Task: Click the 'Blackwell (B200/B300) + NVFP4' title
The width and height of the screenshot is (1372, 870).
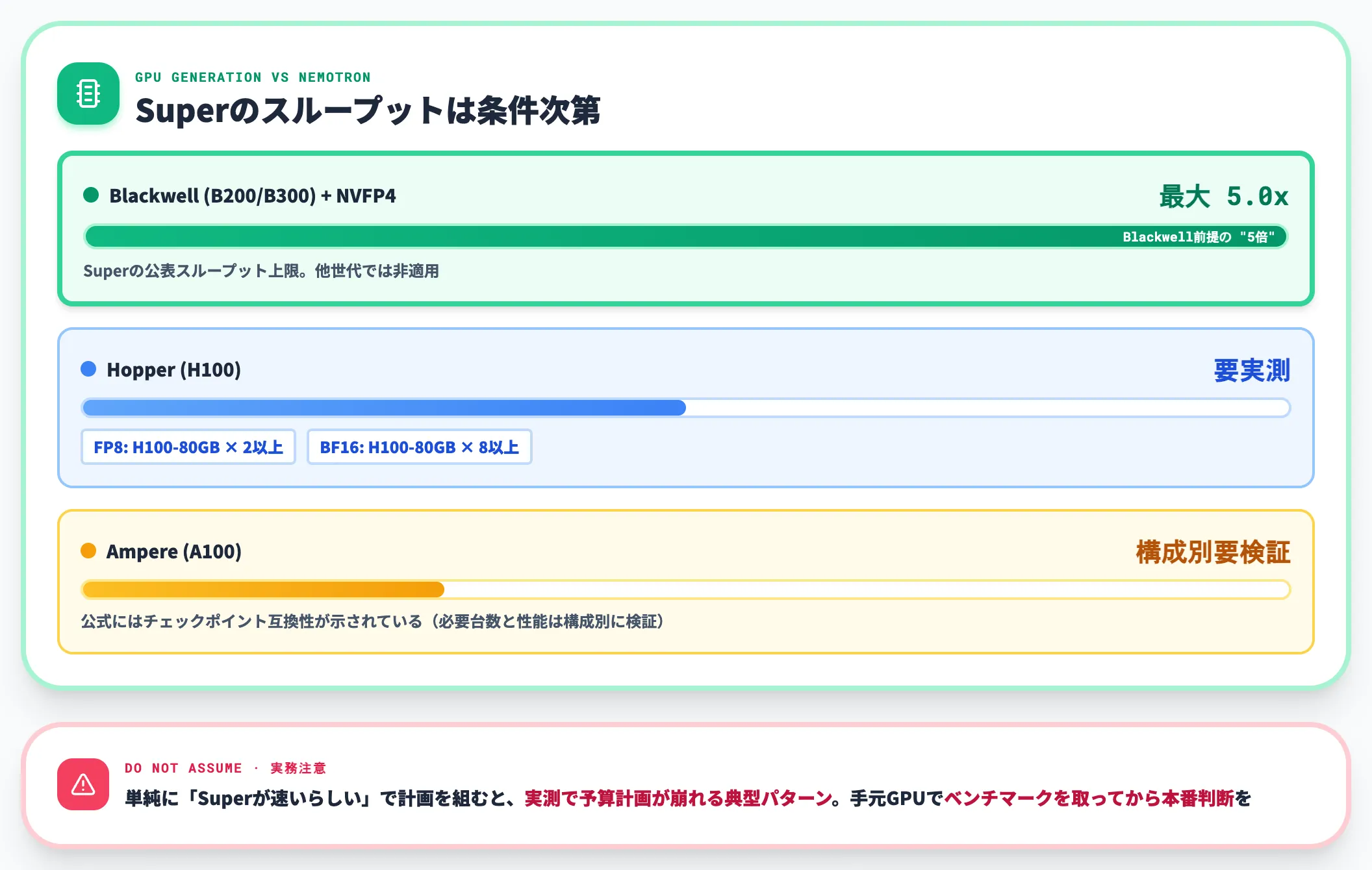Action: click(253, 195)
